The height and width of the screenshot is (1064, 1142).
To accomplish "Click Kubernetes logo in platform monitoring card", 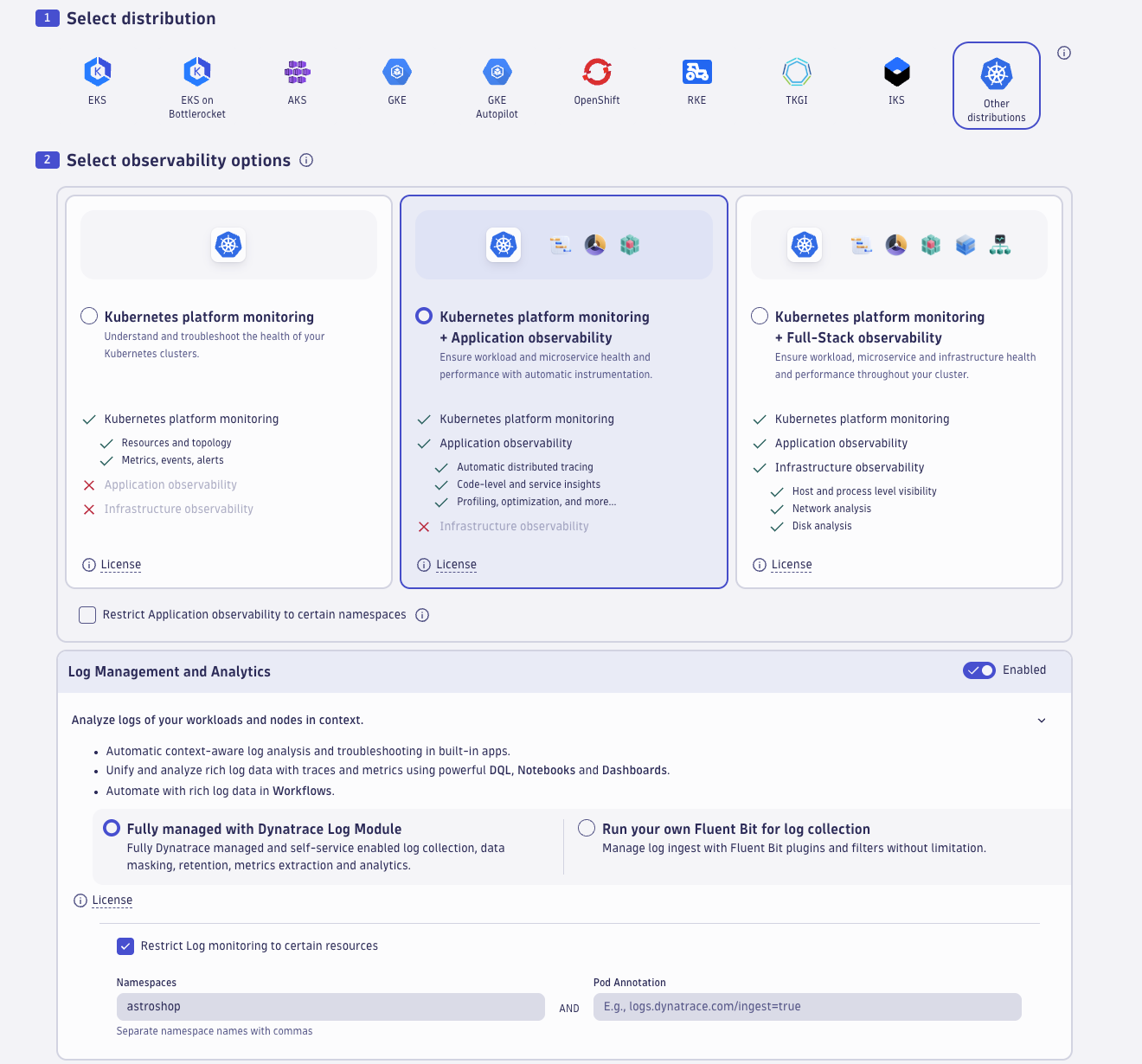I will (229, 245).
